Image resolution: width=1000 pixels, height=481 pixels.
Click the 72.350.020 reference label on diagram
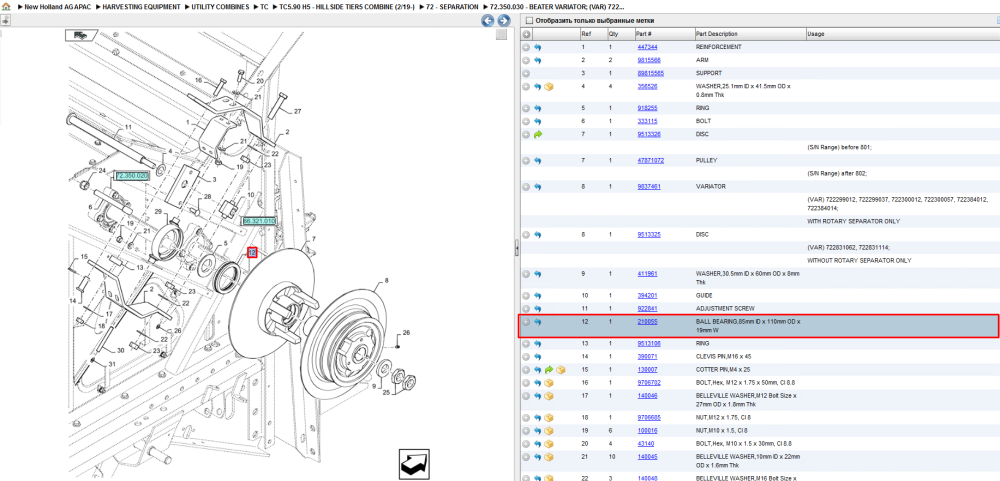(131, 175)
